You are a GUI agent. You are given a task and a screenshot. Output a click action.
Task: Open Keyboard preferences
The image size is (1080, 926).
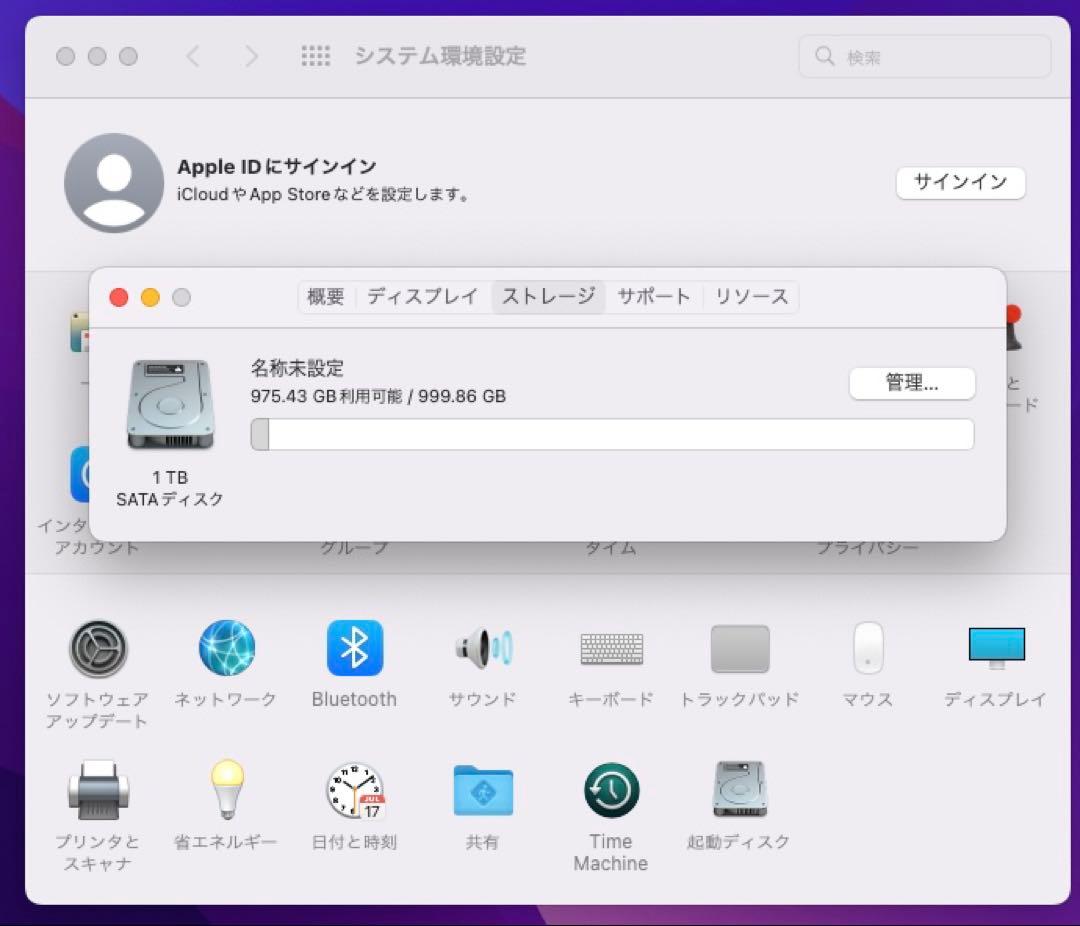point(610,648)
